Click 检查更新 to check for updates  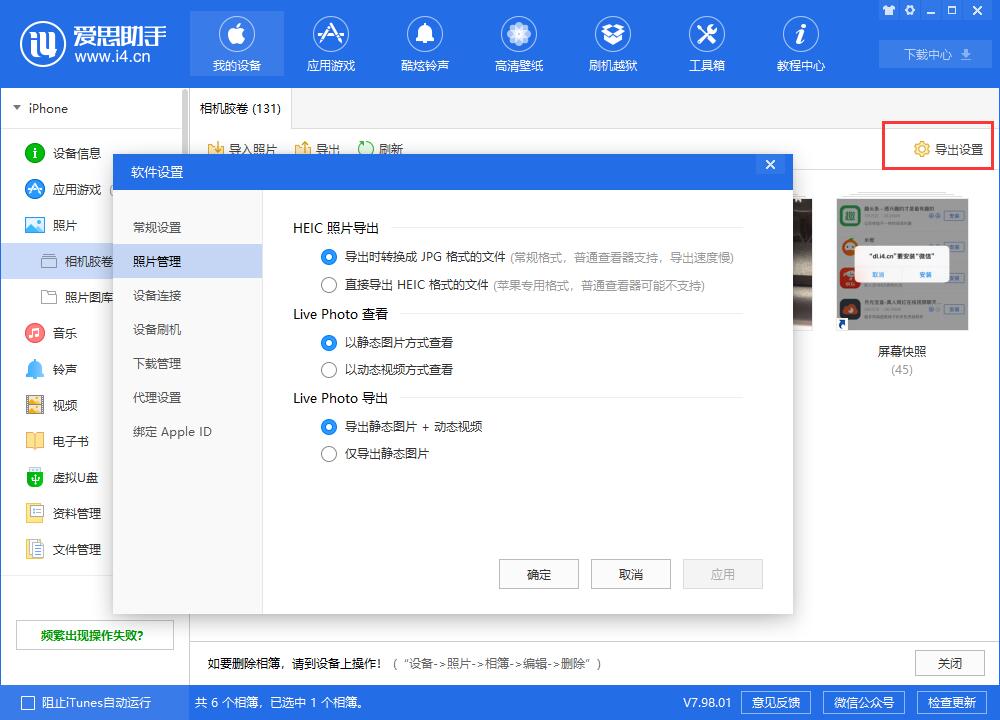[x=953, y=702]
